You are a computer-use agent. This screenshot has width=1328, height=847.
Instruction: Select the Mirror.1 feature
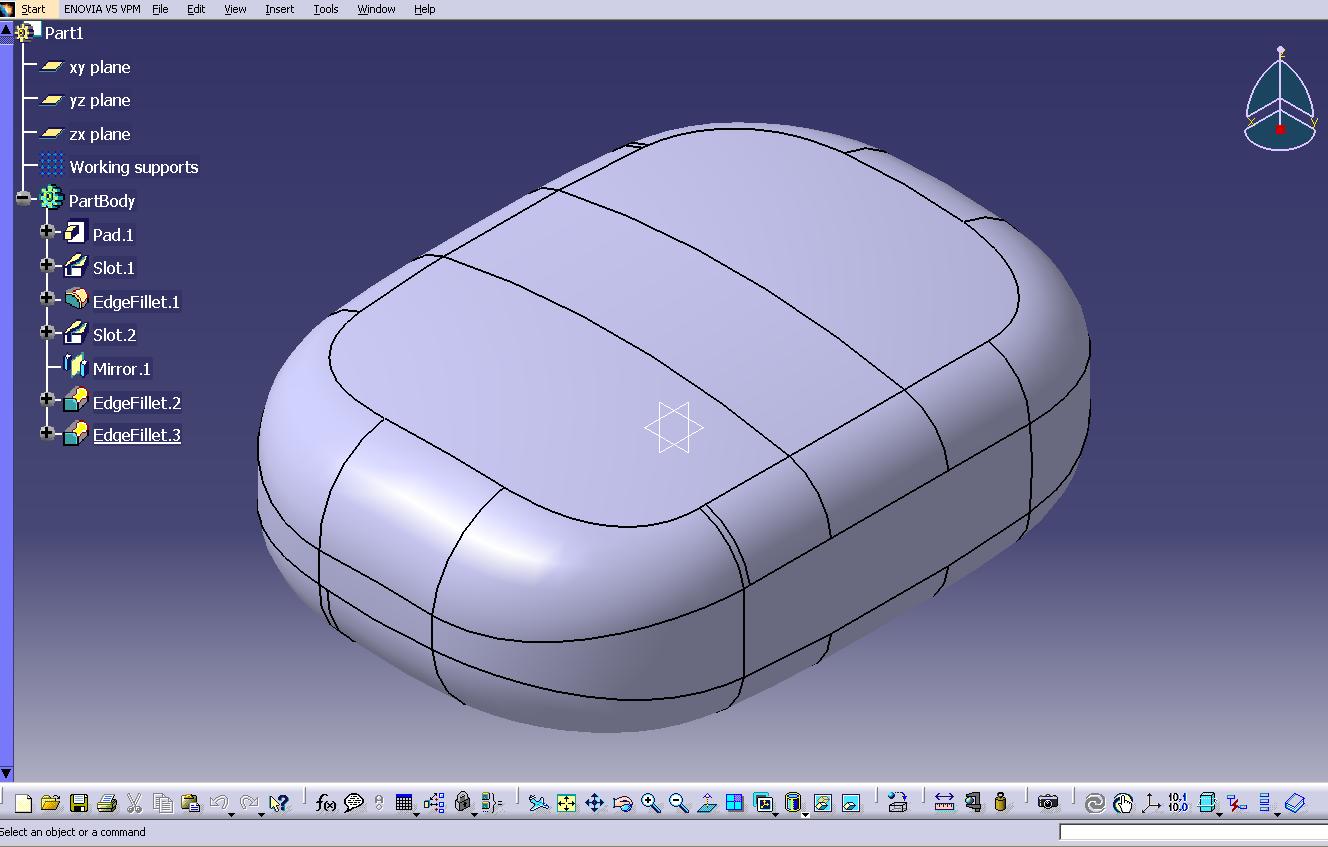[x=121, y=369]
